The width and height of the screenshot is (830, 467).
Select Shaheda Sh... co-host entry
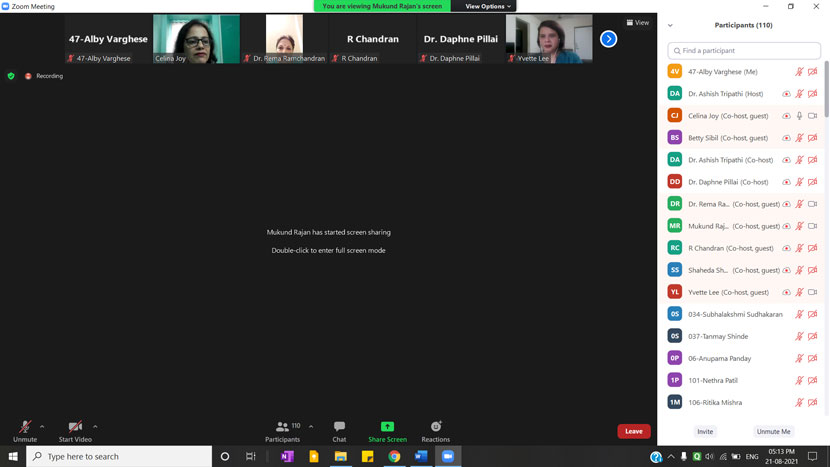741,270
